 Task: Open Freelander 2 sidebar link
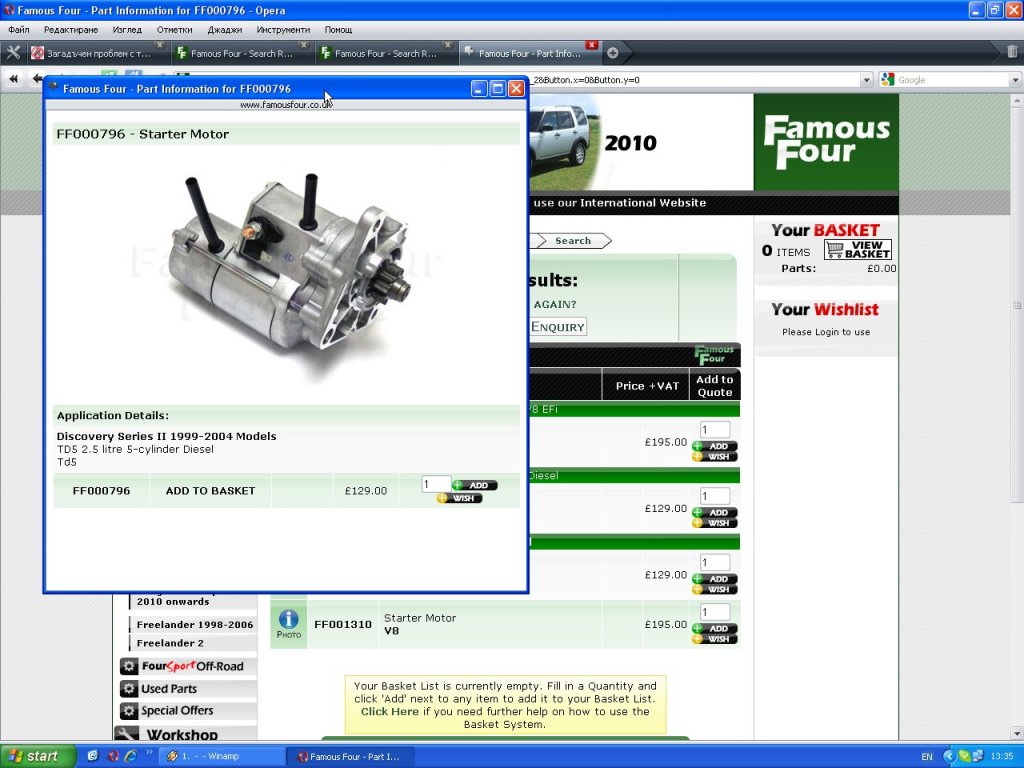(x=170, y=643)
